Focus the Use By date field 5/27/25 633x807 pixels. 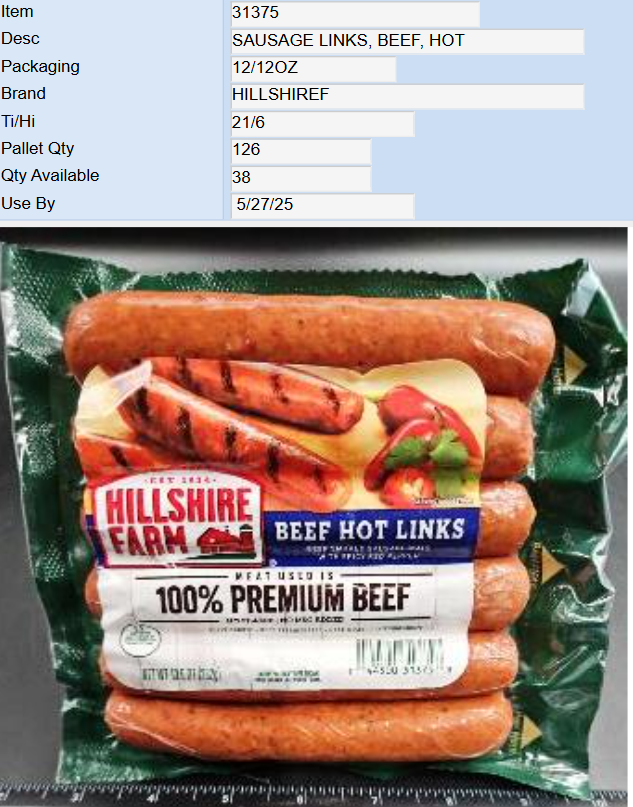click(323, 206)
